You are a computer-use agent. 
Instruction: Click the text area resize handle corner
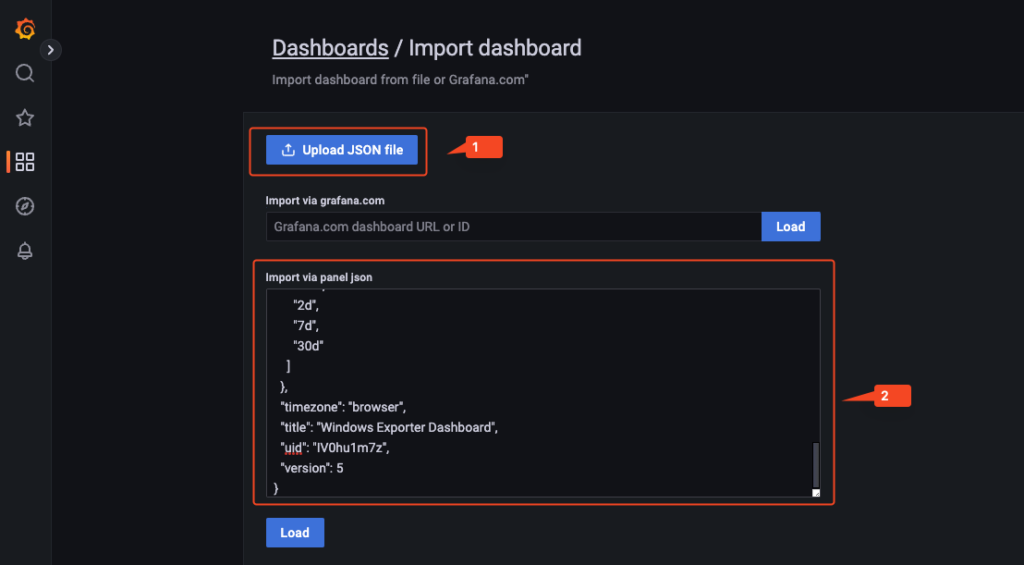[816, 493]
